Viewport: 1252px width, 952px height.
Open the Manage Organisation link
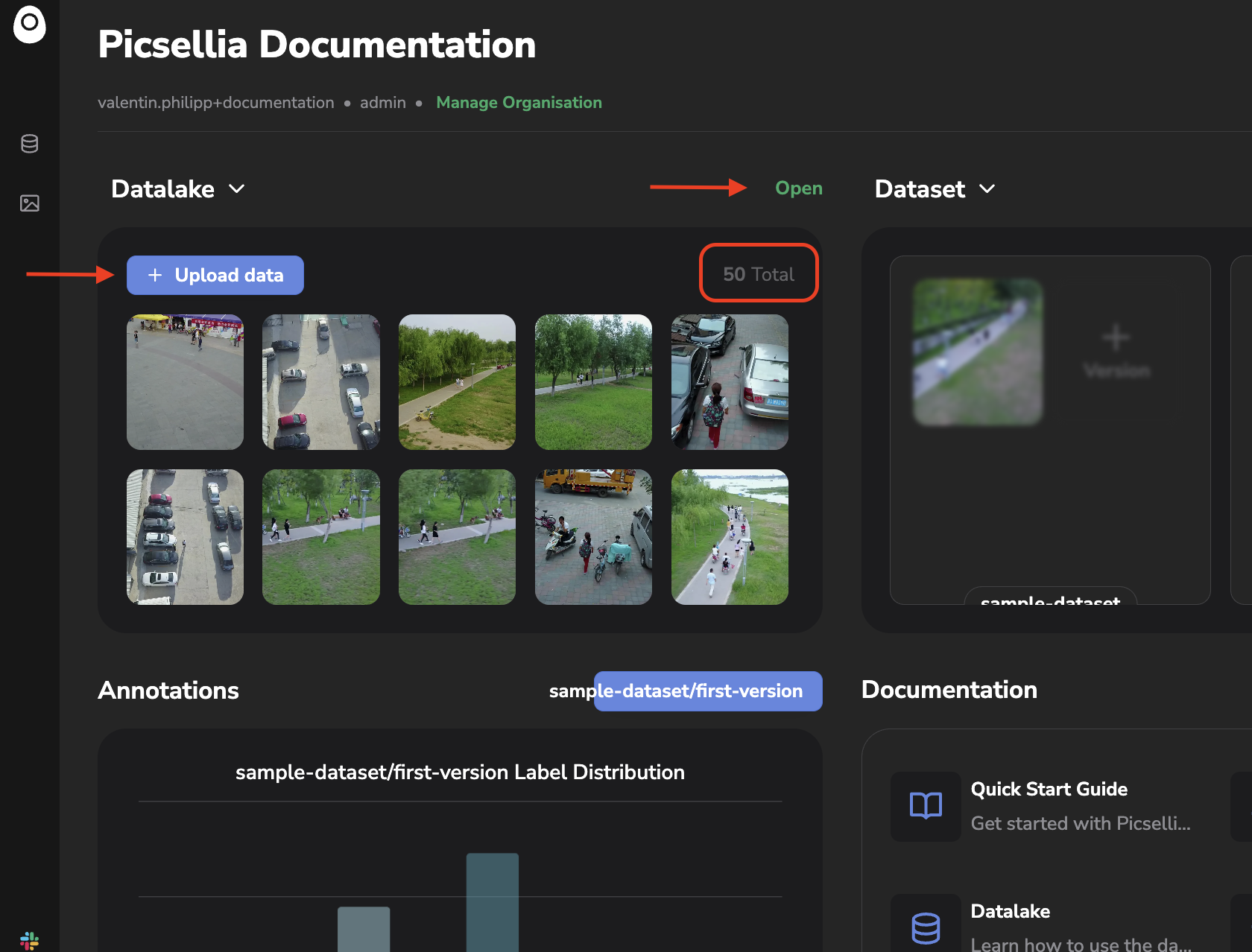519,103
